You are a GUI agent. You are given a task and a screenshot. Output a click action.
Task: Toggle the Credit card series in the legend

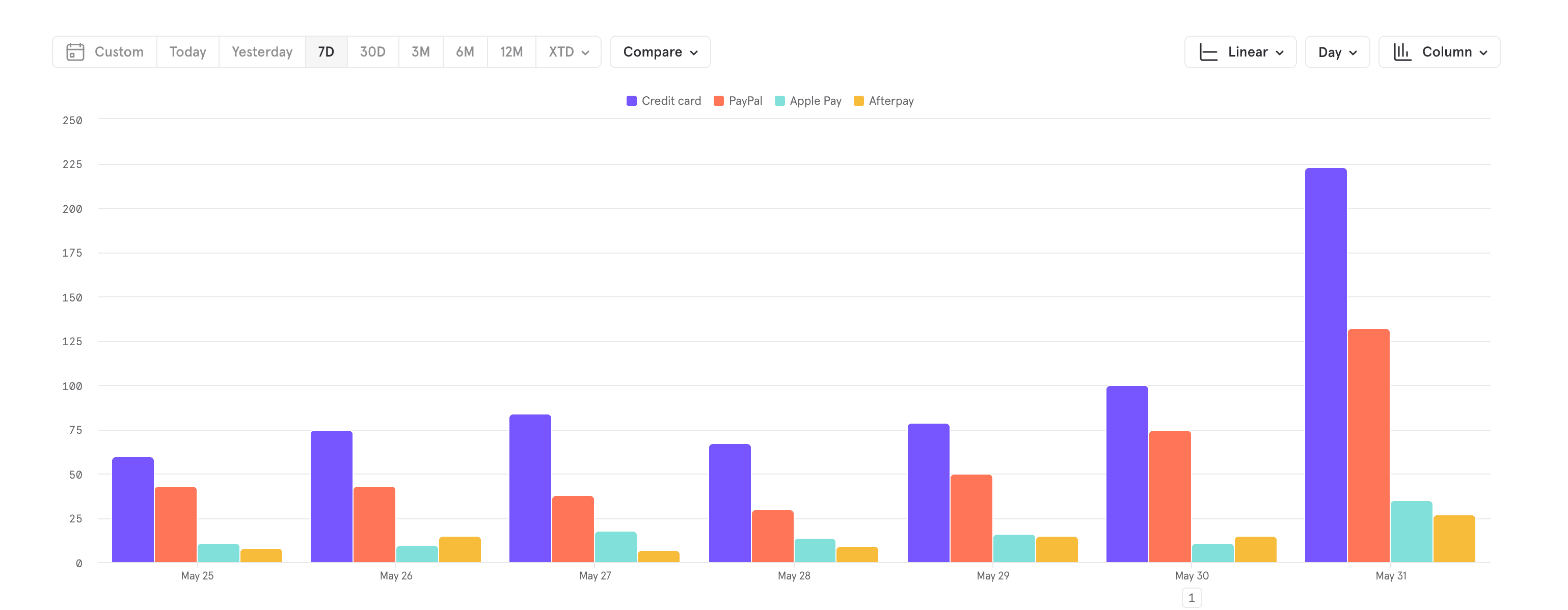coord(663,100)
